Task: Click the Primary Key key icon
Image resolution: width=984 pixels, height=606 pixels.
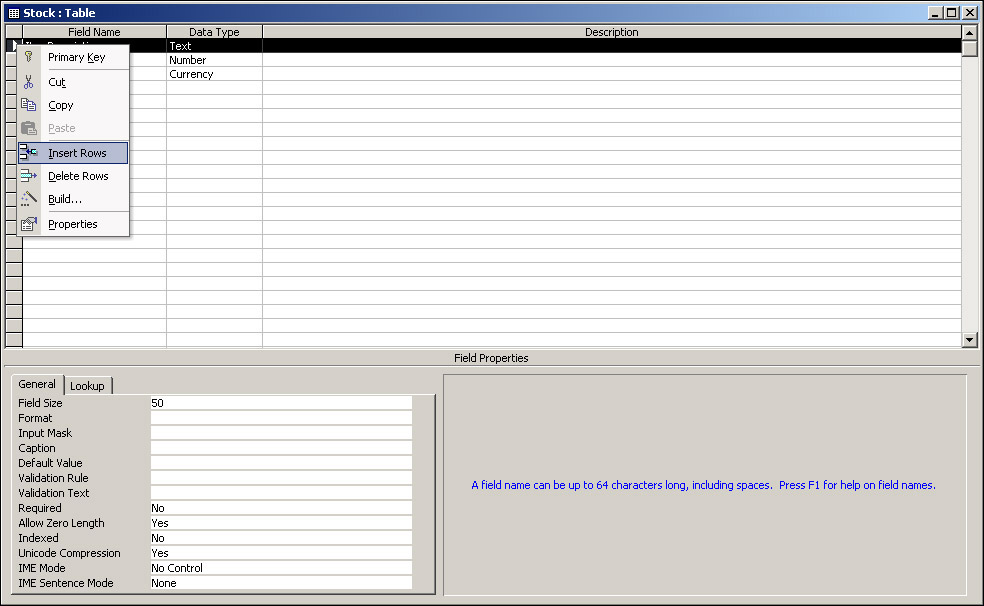Action: tap(28, 57)
